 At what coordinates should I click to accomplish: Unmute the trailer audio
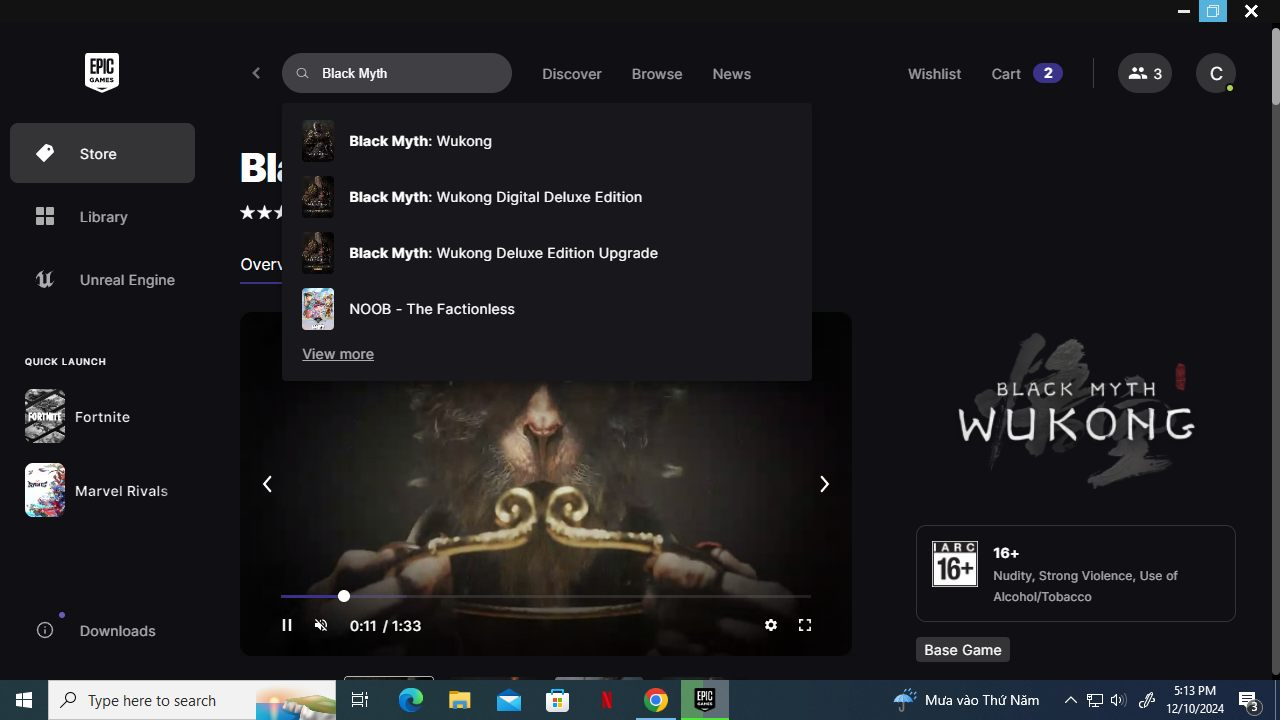(321, 625)
